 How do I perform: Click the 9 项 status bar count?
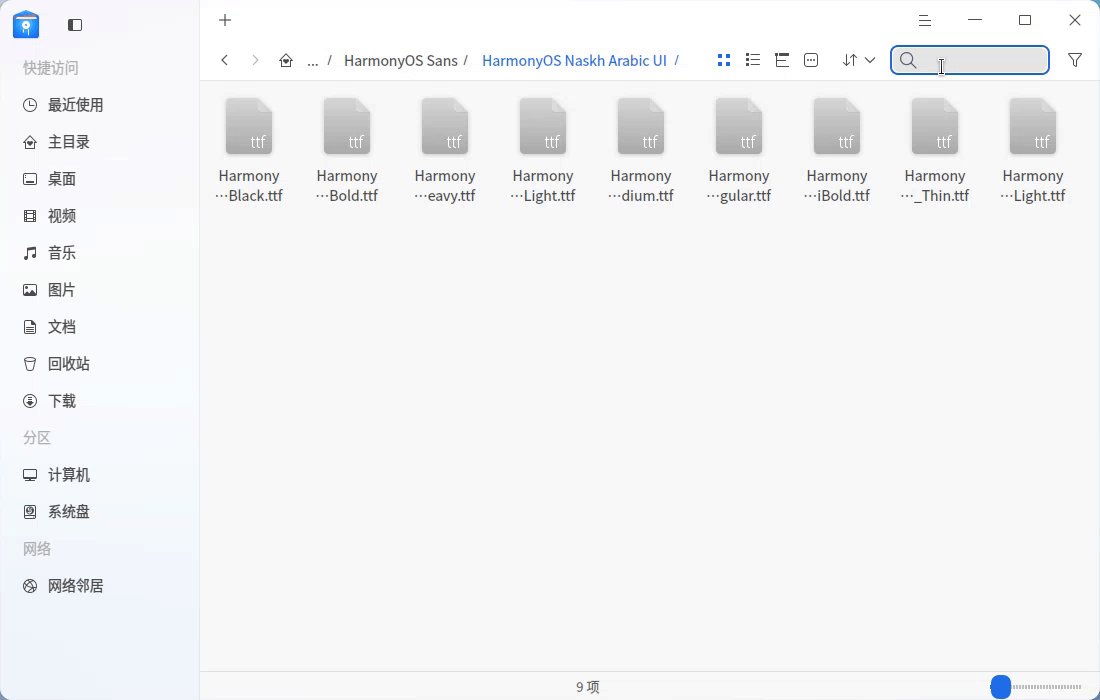point(588,687)
